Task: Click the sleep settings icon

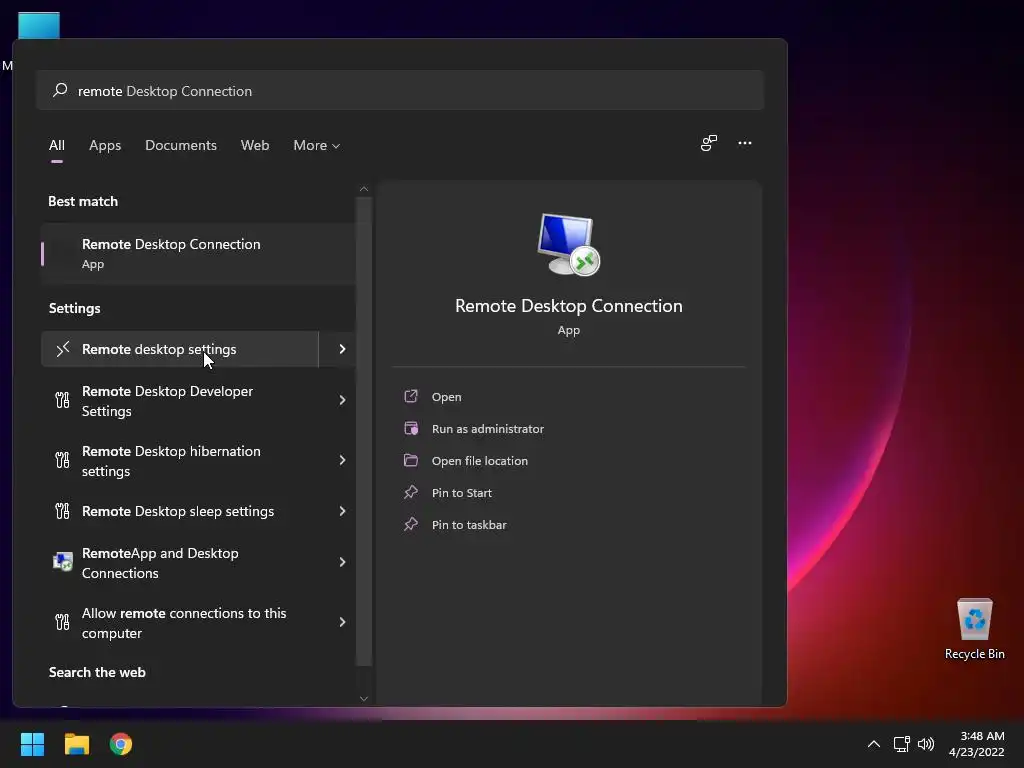Action: [x=62, y=511]
